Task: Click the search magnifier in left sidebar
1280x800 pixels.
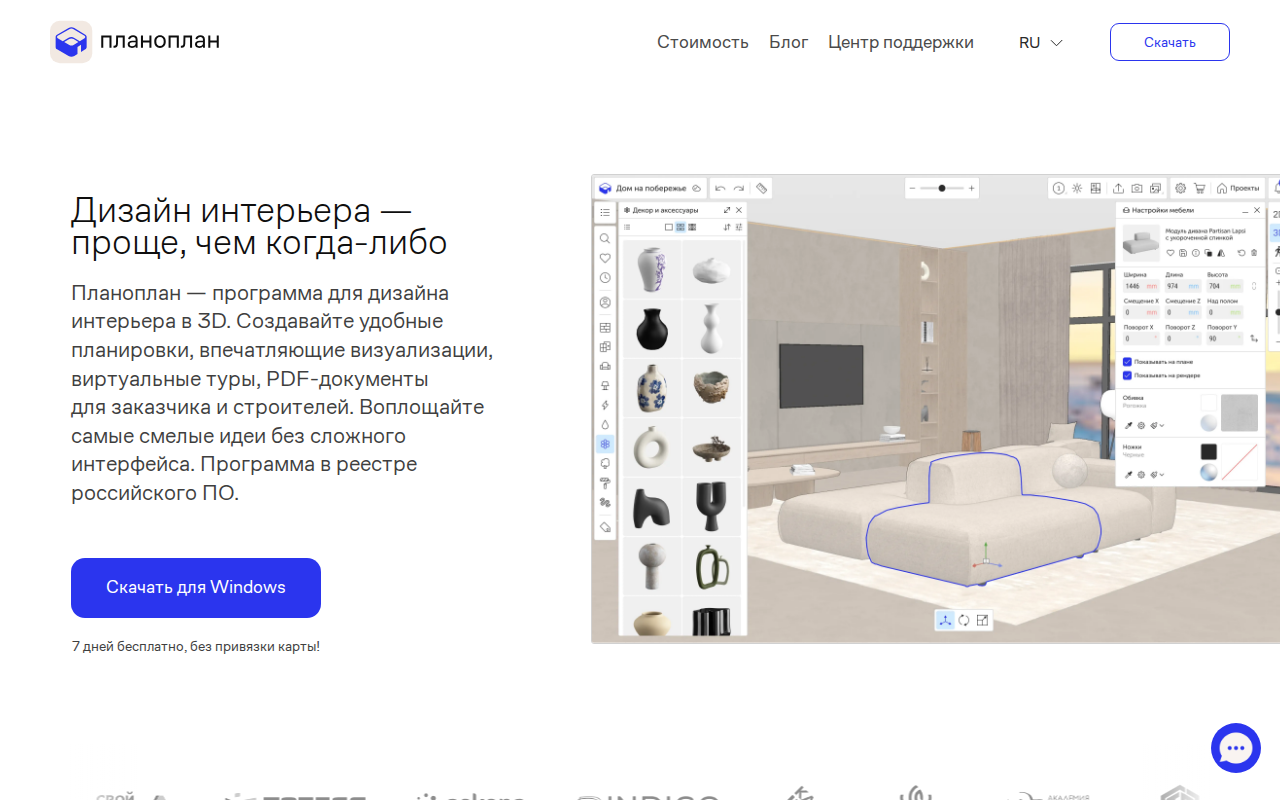Action: [x=605, y=238]
